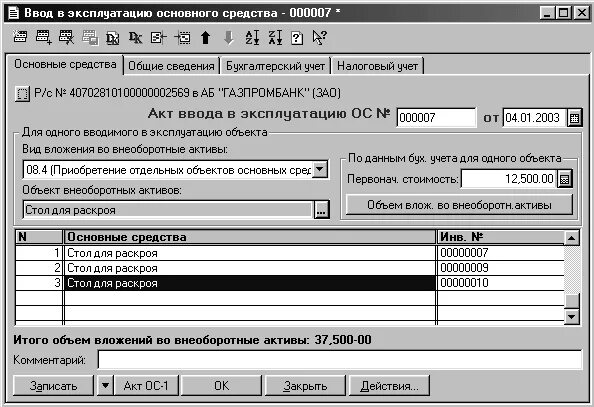
Task: Click the Р/с № 40702810100000002569 account text
Action: click(187, 93)
